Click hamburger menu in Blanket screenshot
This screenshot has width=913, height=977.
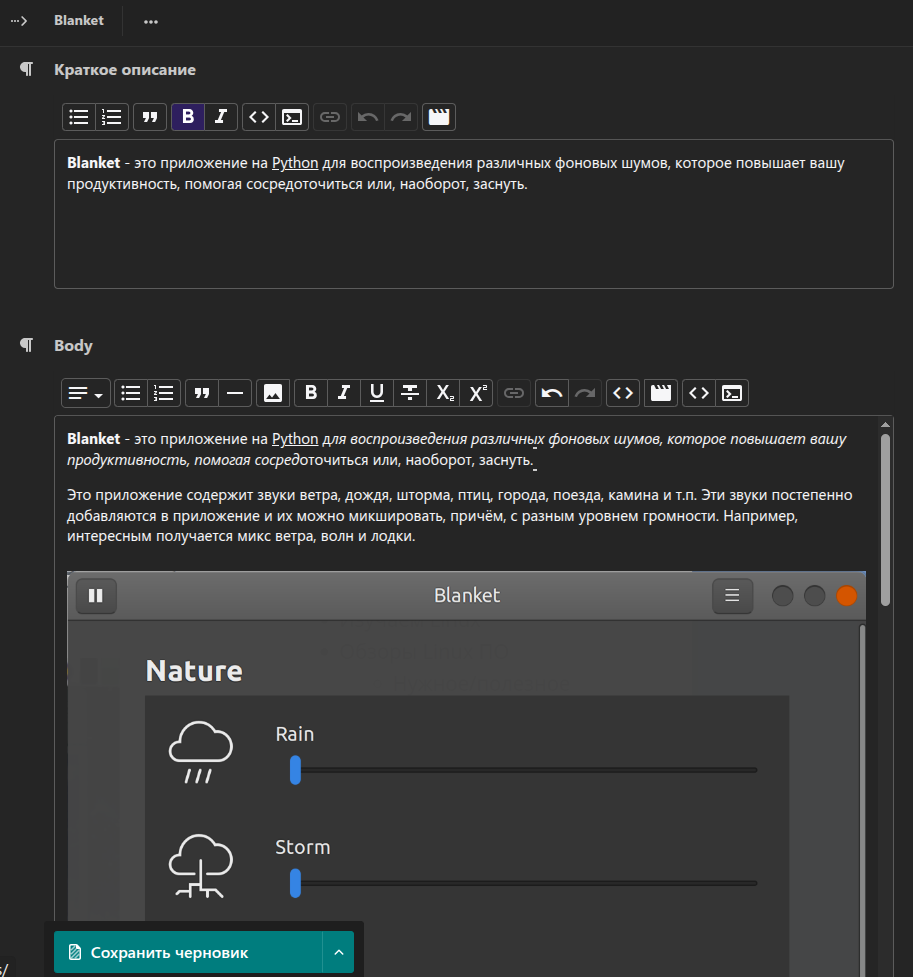click(732, 596)
